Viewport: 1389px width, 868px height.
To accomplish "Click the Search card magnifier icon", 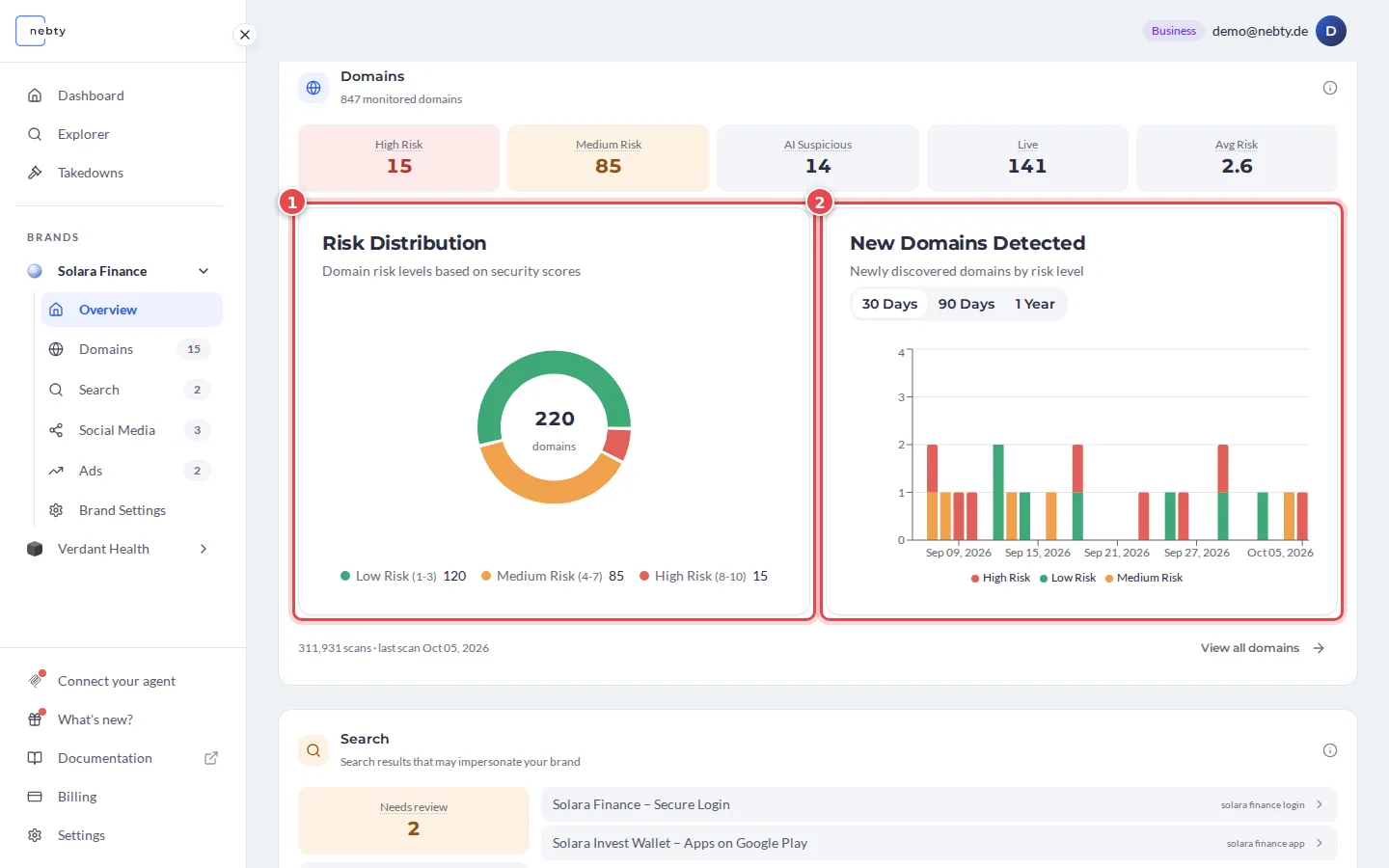I will coord(313,750).
